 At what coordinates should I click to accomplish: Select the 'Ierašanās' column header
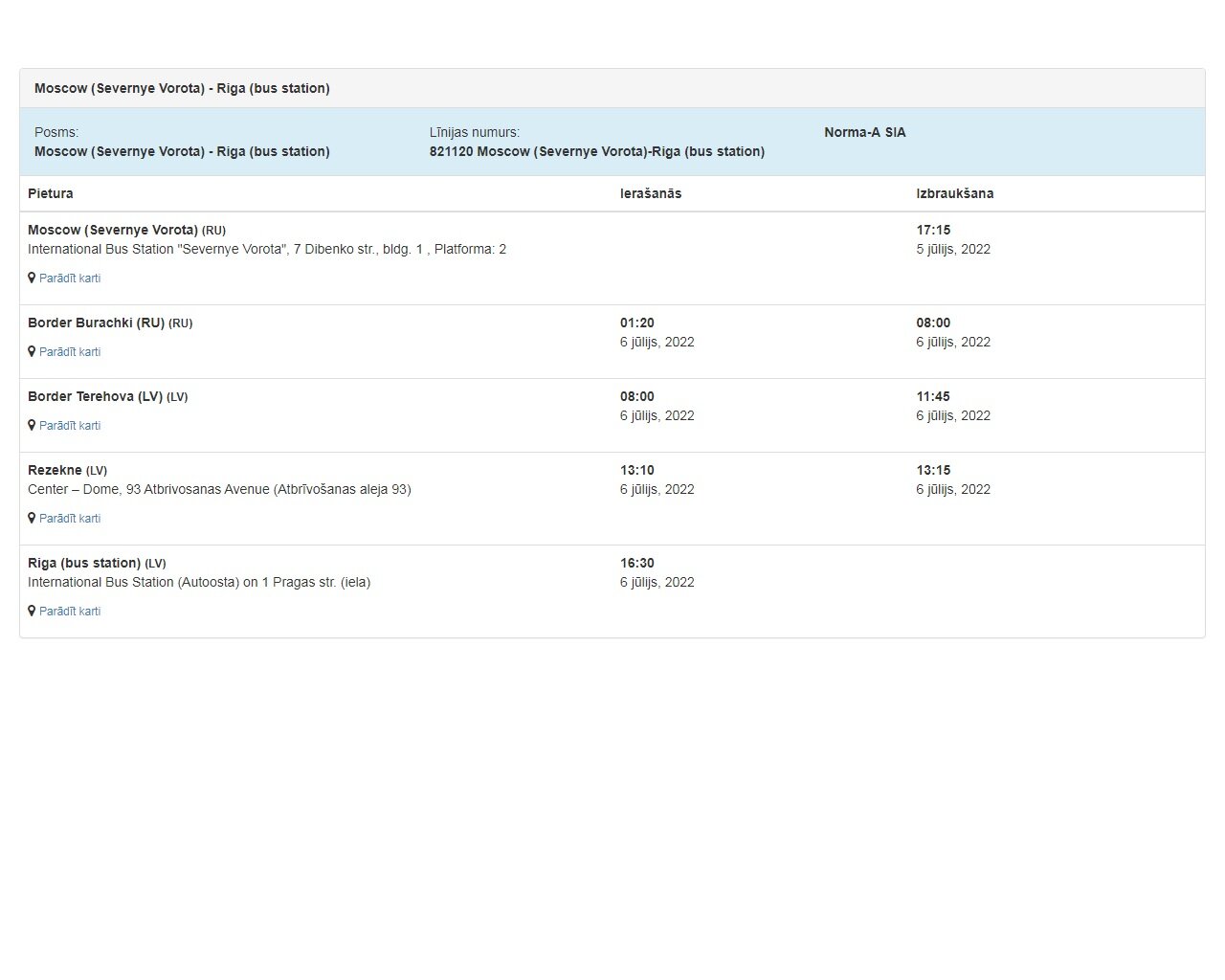651,193
